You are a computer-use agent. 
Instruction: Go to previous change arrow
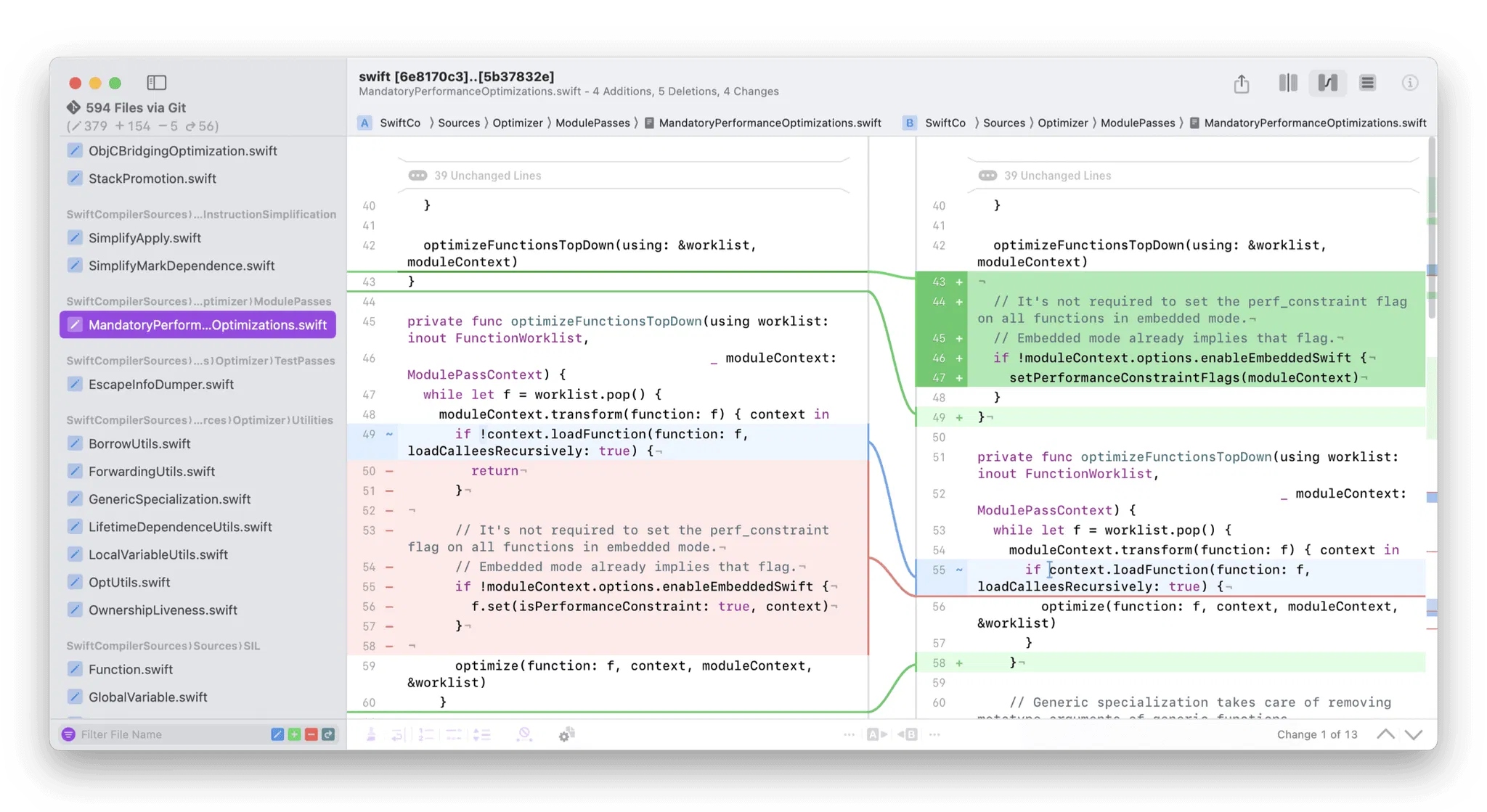pyautogui.click(x=1385, y=734)
